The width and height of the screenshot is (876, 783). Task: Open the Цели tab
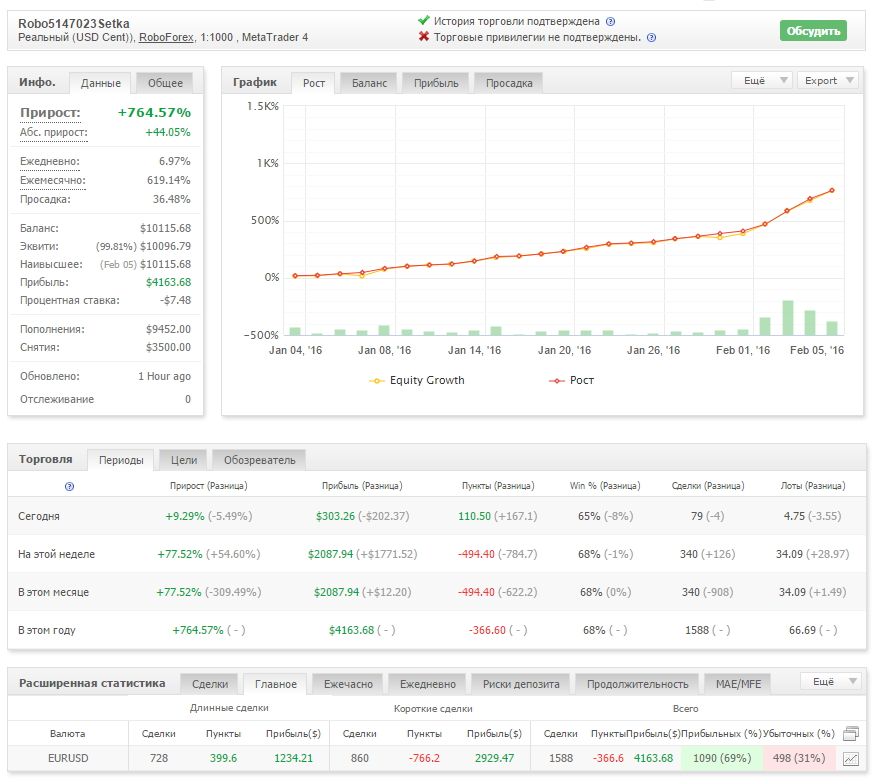[x=184, y=460]
